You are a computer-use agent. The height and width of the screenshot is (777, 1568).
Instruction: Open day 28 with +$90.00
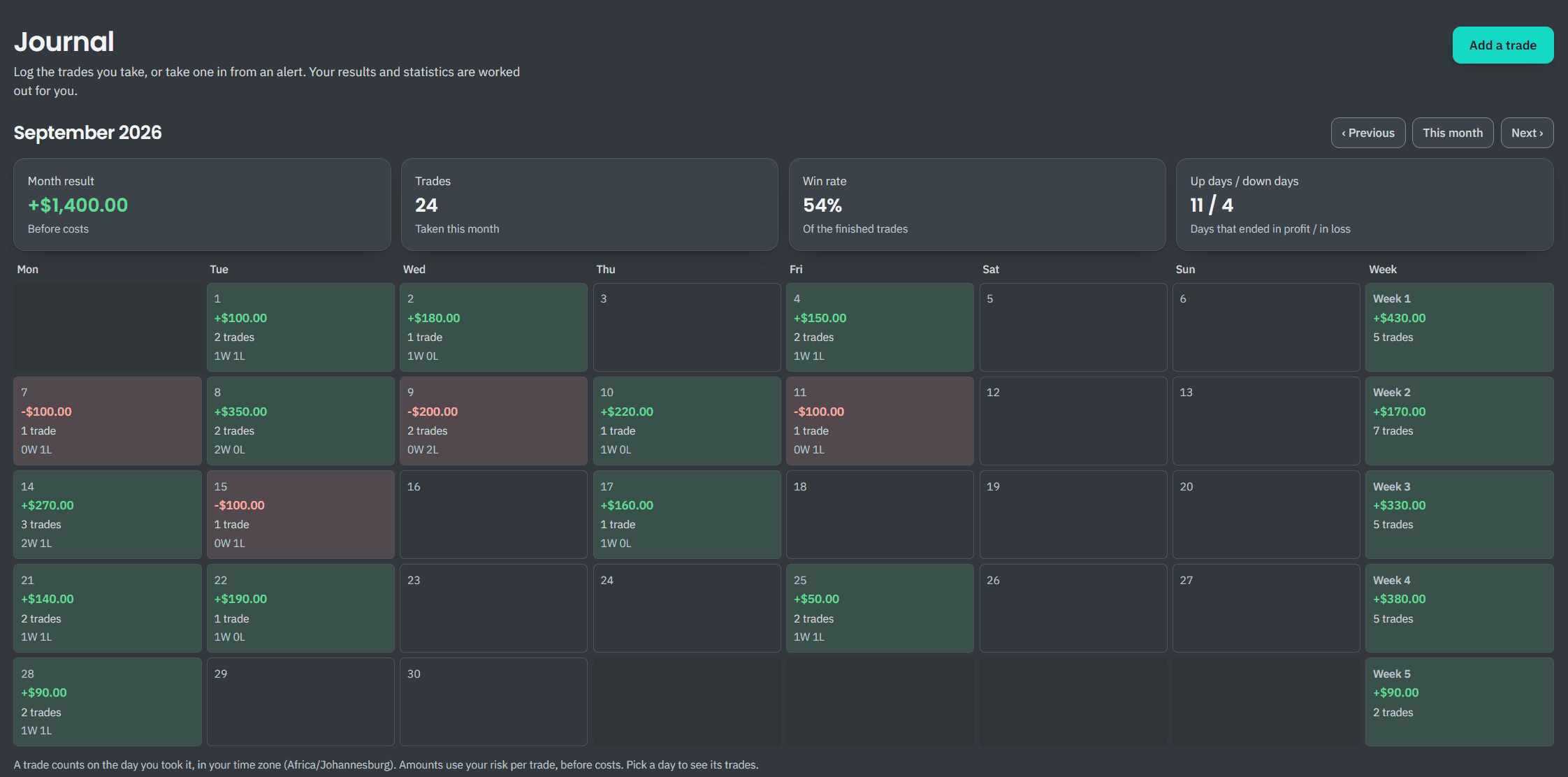[108, 702]
